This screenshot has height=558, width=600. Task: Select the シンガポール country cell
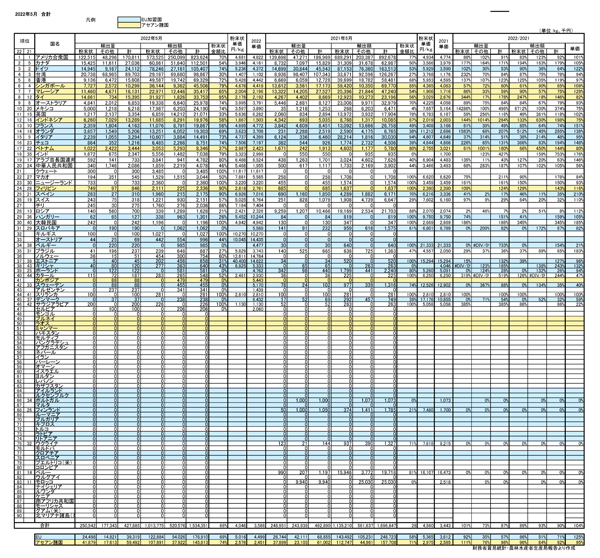pyautogui.click(x=55, y=86)
